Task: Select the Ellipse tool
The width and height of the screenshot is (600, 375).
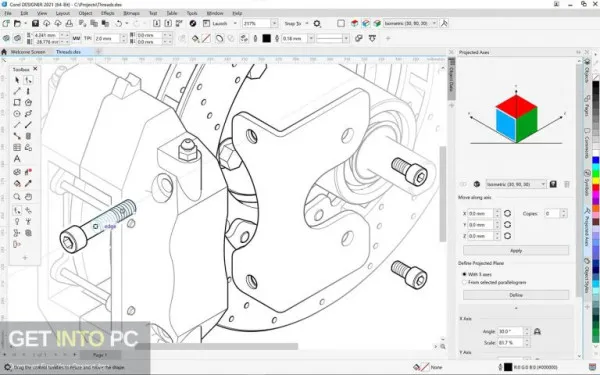Action: (x=17, y=114)
